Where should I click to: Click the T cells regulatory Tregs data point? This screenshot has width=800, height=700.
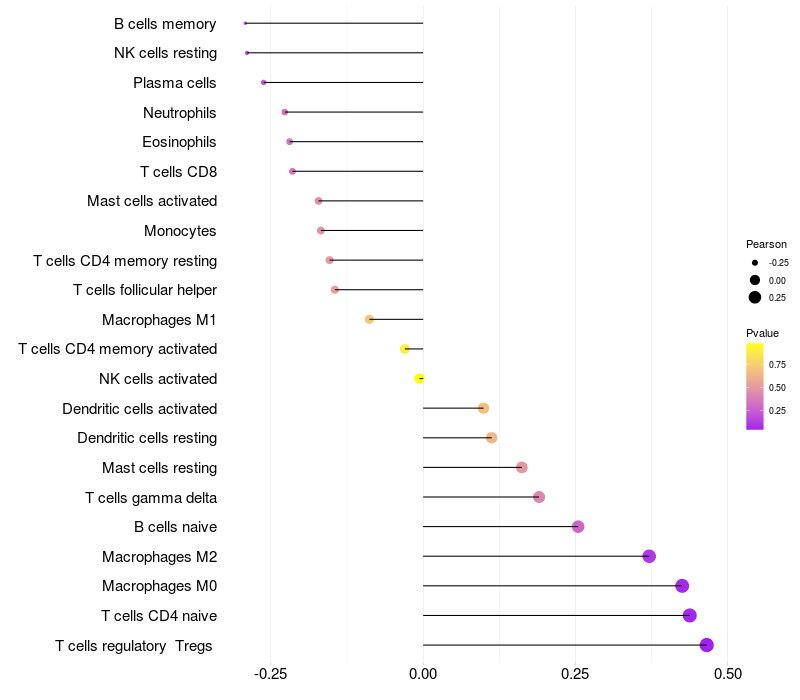(x=707, y=645)
